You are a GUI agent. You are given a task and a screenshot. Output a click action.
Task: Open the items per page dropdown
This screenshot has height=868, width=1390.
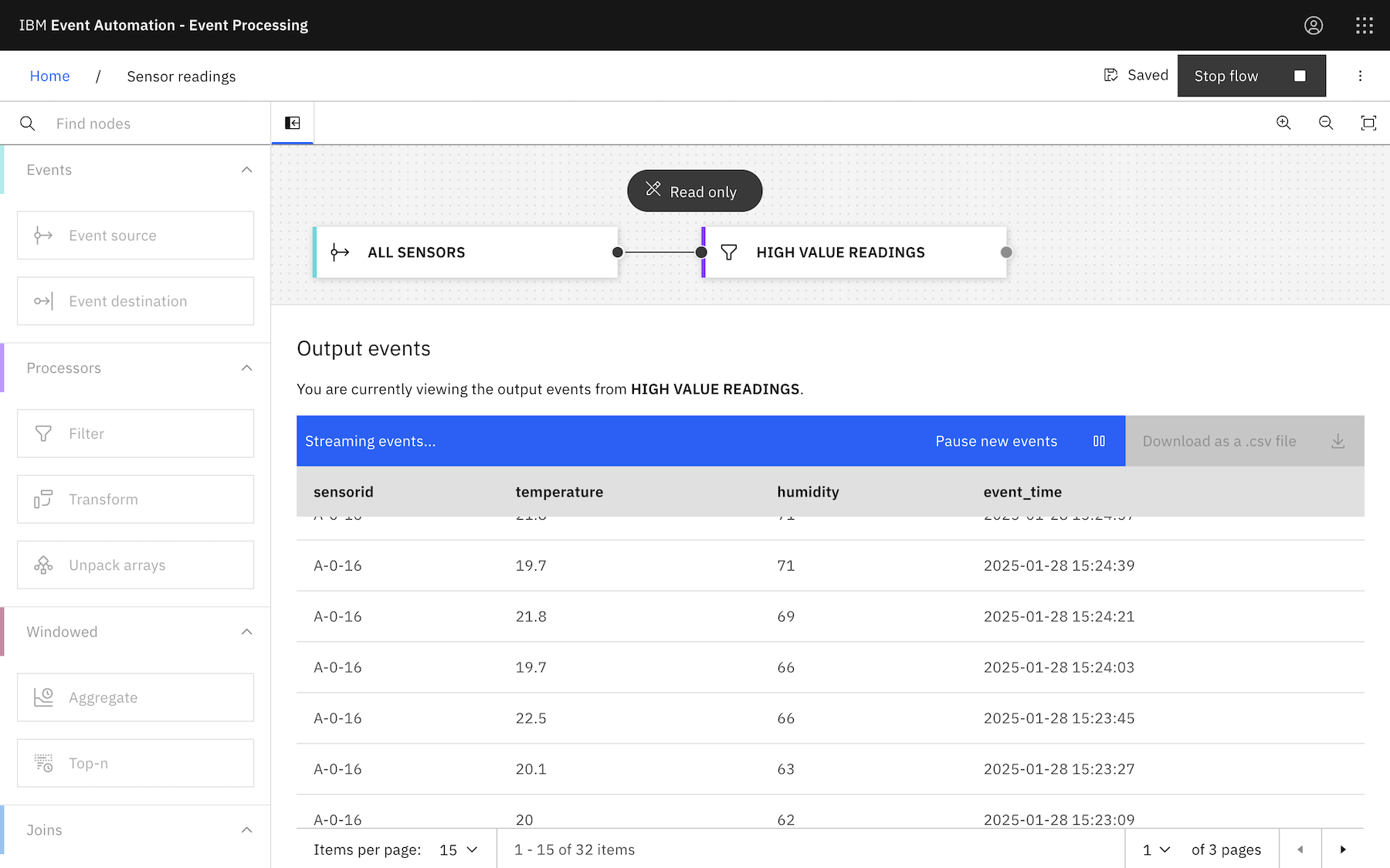[459, 849]
